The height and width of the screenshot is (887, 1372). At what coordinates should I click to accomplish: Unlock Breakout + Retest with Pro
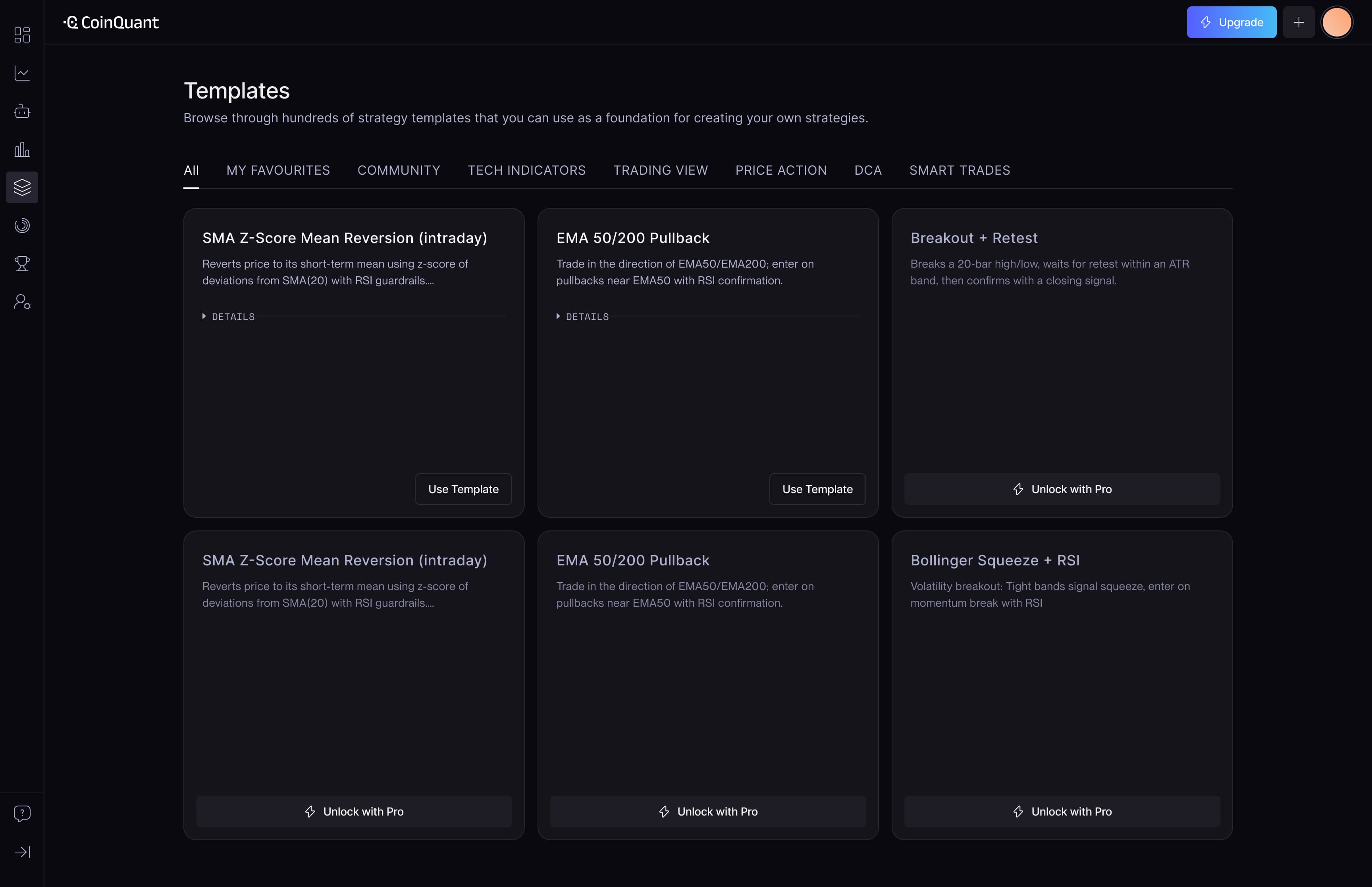click(1062, 489)
